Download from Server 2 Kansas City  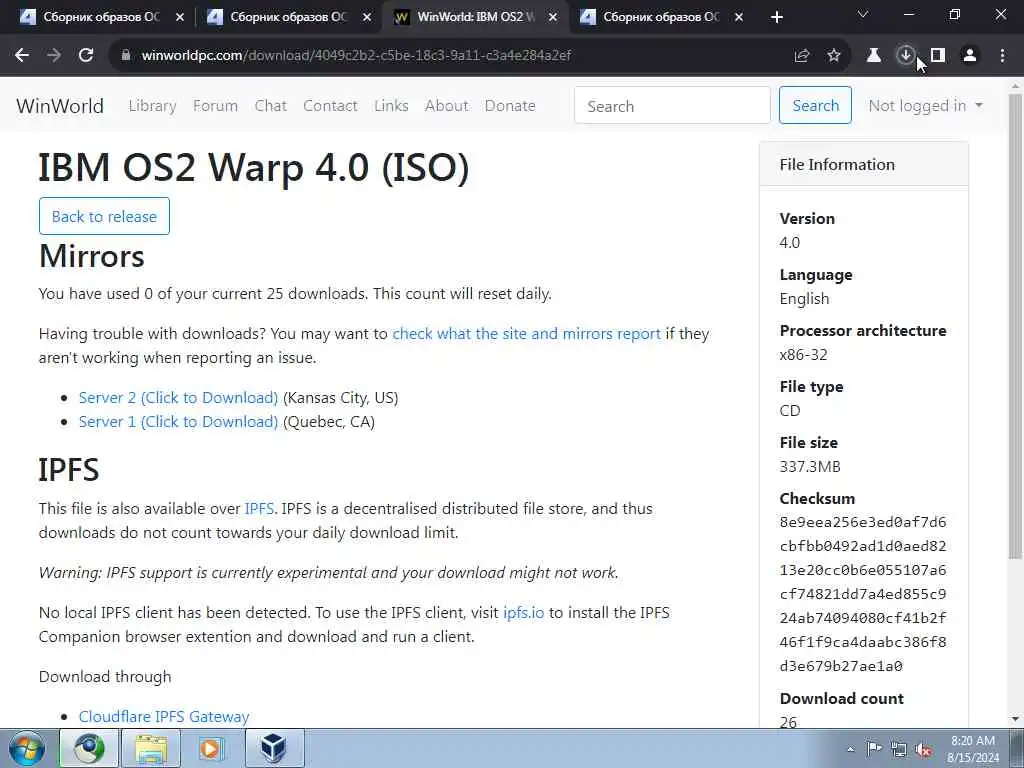pos(178,398)
